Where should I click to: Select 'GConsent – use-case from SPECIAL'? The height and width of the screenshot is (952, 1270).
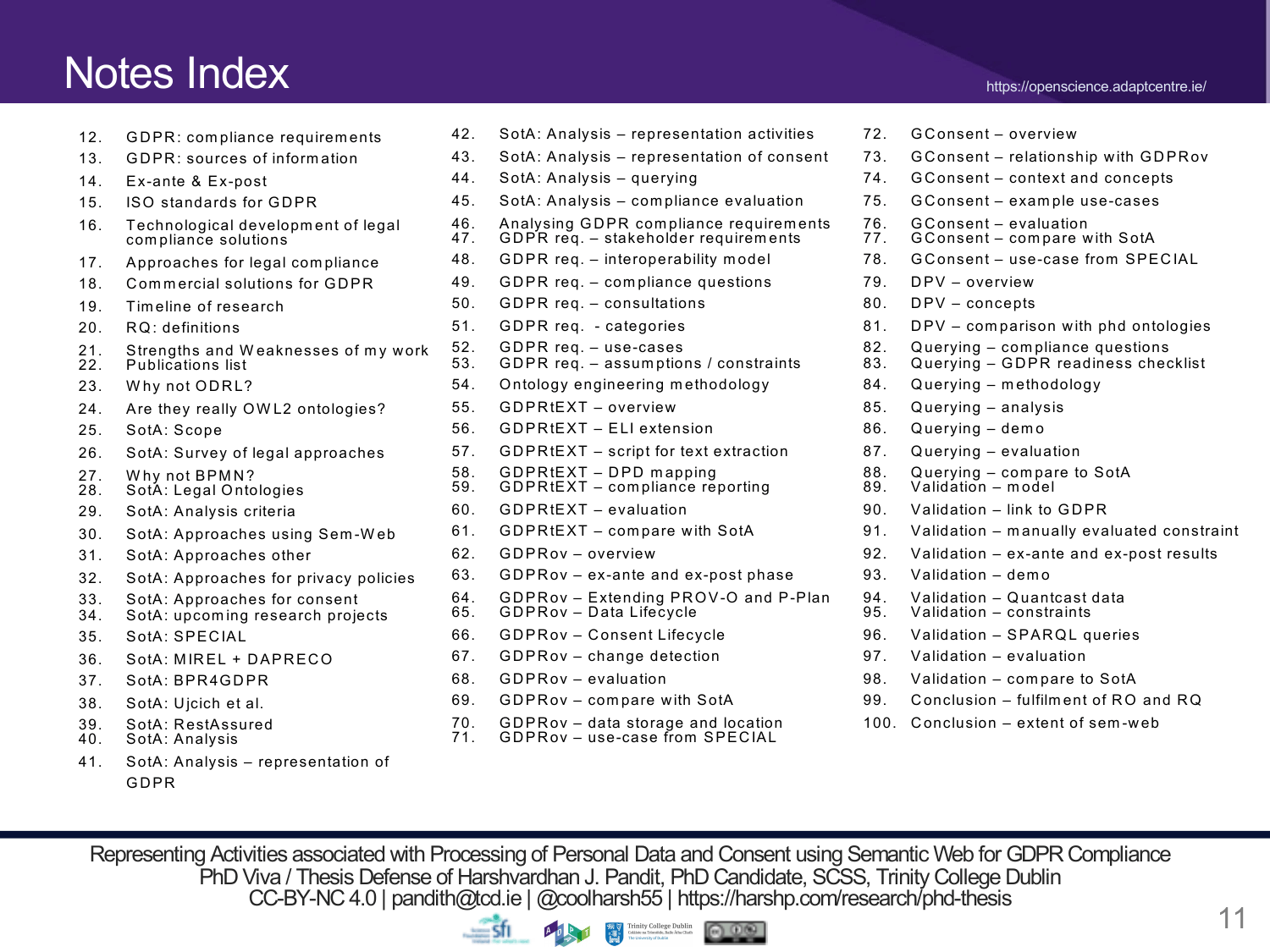pos(1055,259)
